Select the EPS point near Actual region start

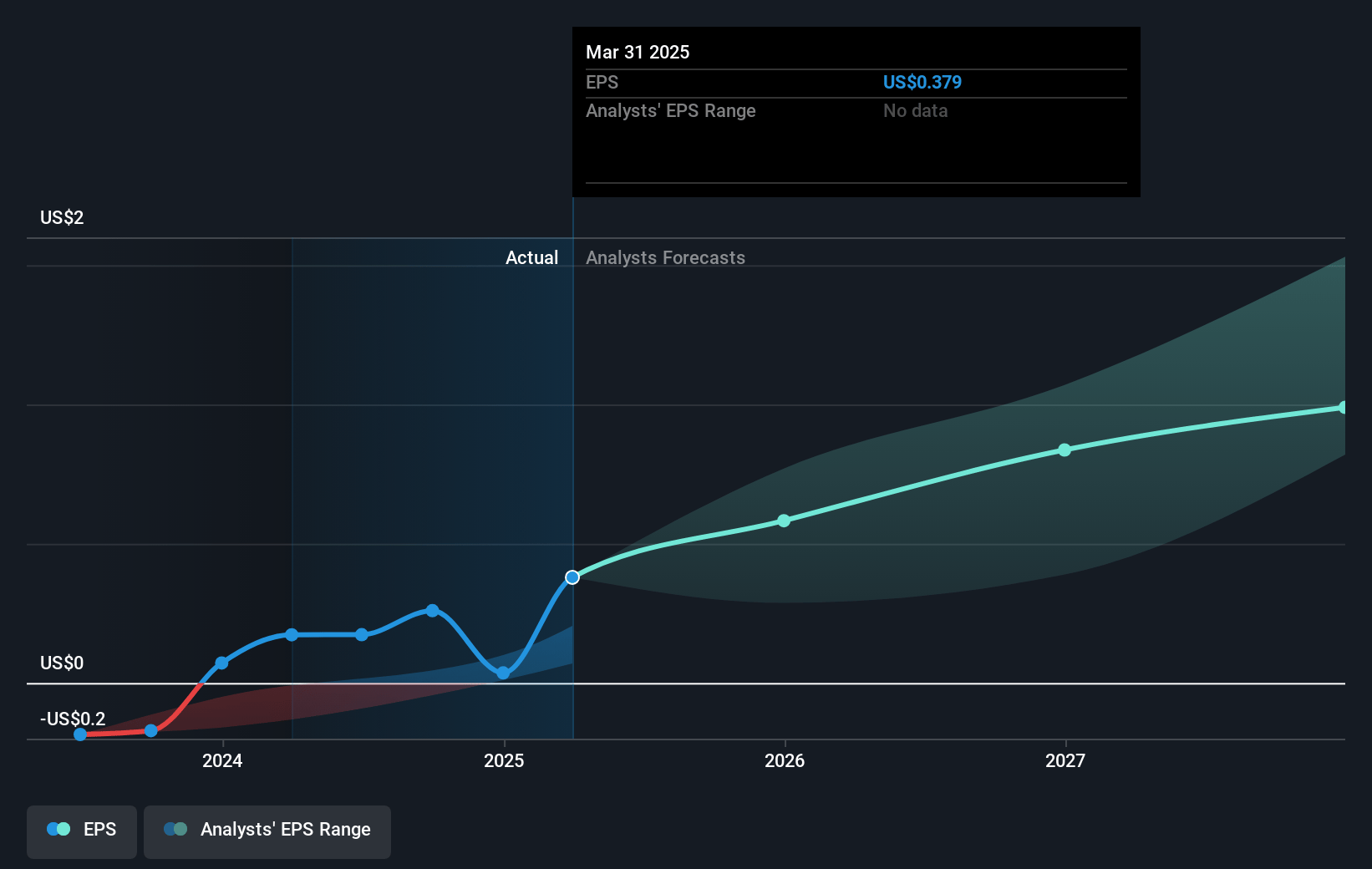292,635
